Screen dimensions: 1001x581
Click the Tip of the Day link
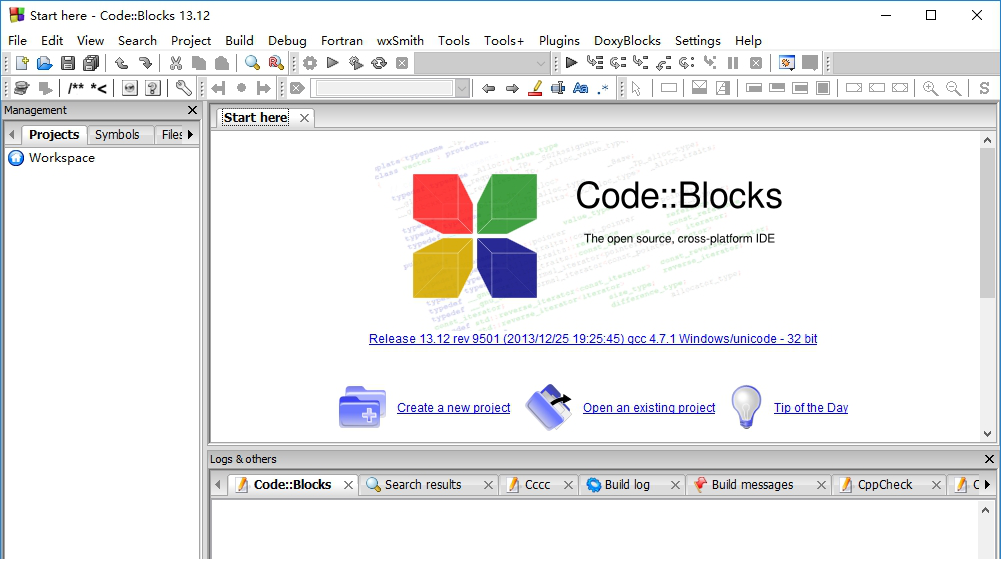811,407
